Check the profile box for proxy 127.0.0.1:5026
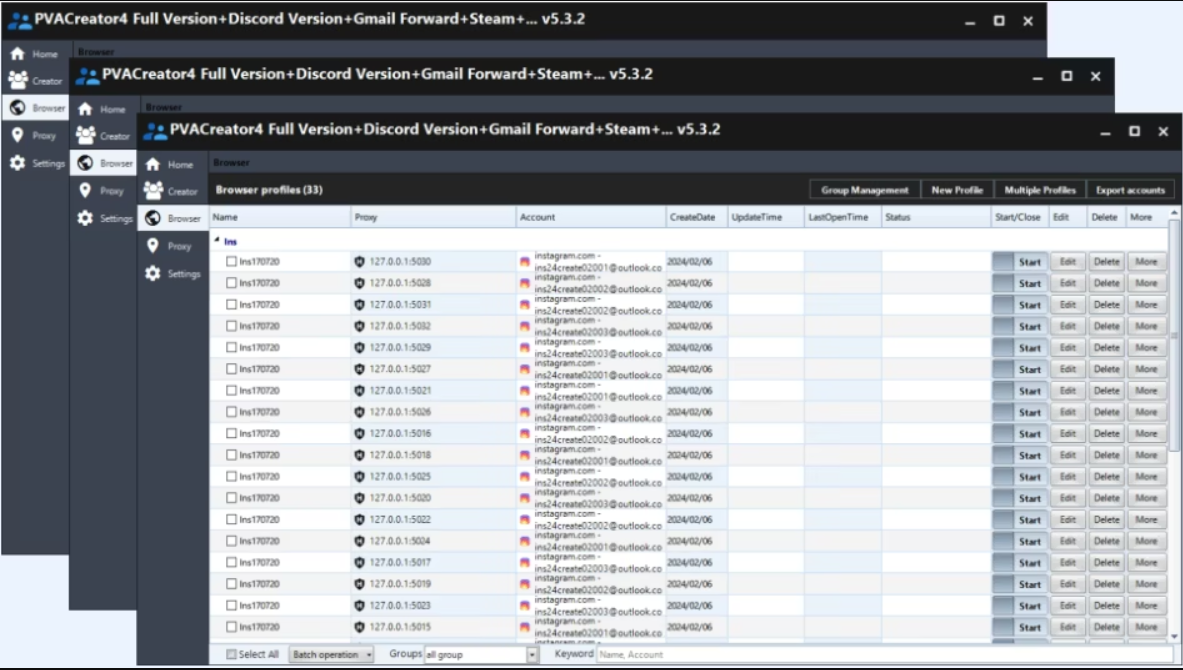The height and width of the screenshot is (670, 1183). pos(232,412)
